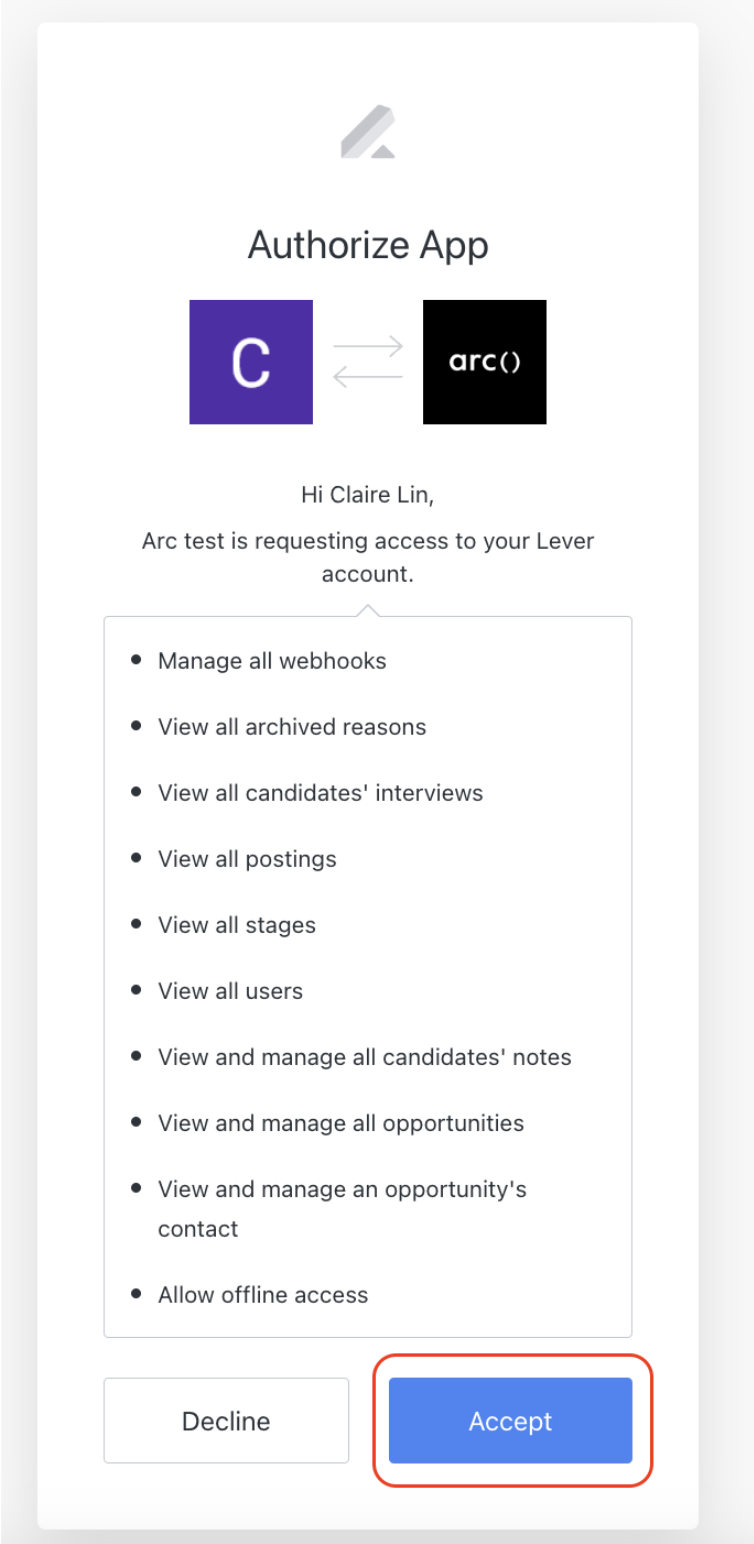Click the Hi Claire Lin greeting text

[368, 494]
